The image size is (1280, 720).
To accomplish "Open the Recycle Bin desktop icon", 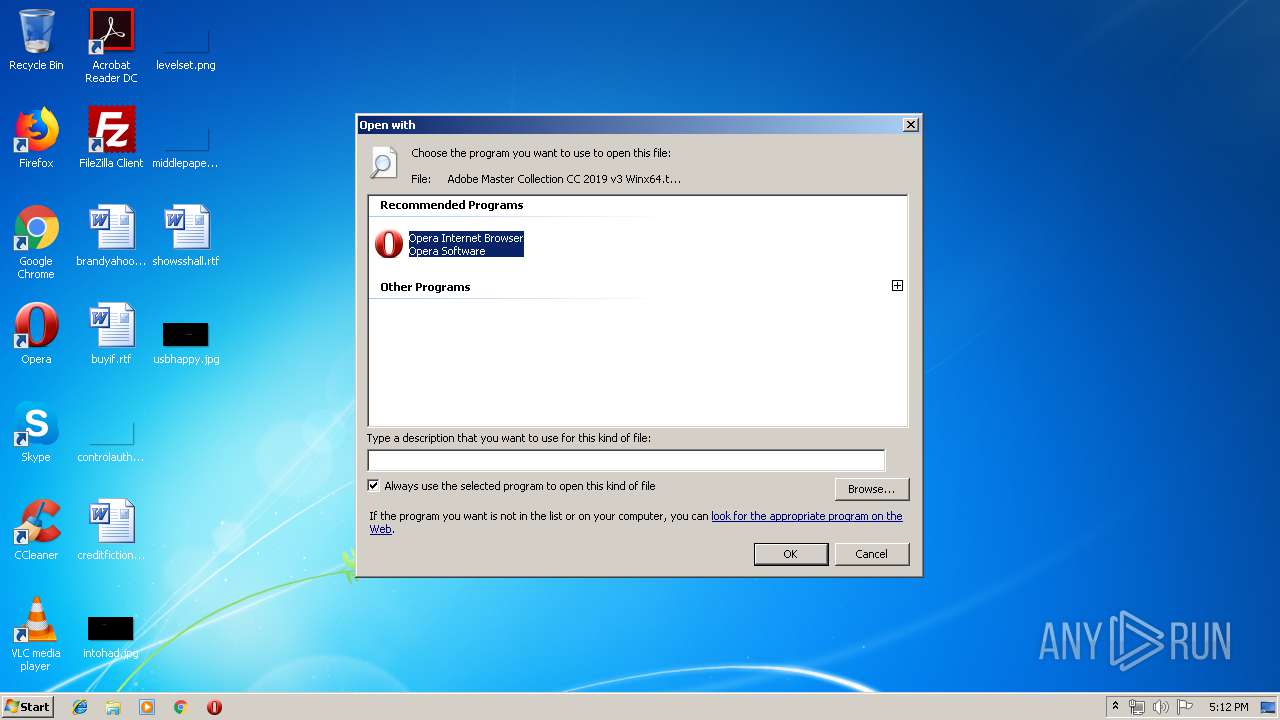I will click(36, 40).
